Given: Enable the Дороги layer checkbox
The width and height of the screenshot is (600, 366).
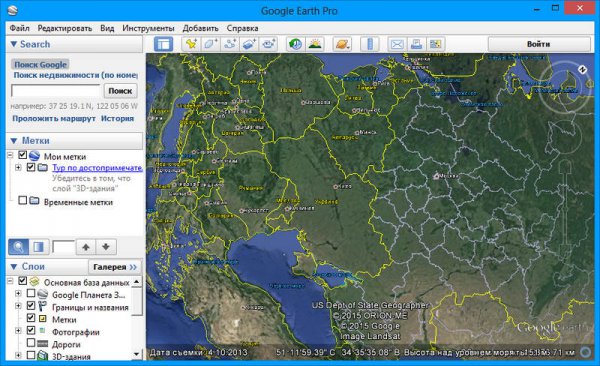Looking at the screenshot, I should point(31,342).
